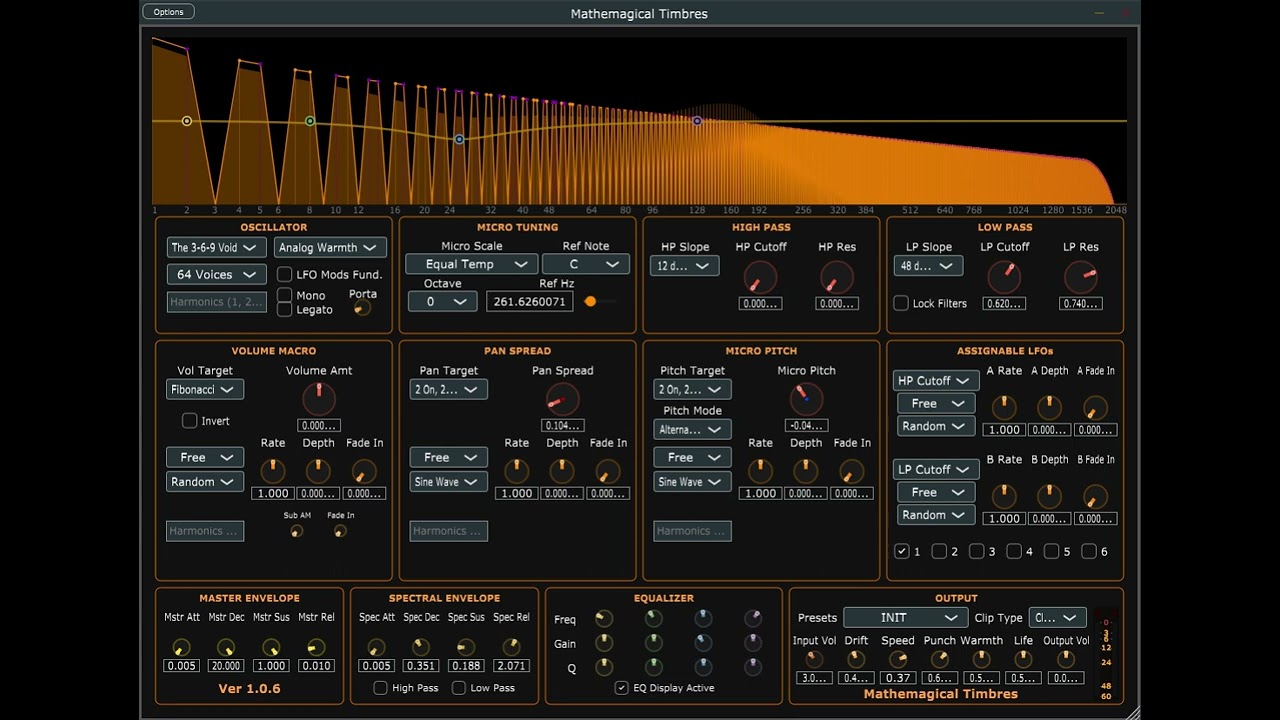Open the INIT presets dropdown
Viewport: 1280px width, 720px height.
(906, 618)
